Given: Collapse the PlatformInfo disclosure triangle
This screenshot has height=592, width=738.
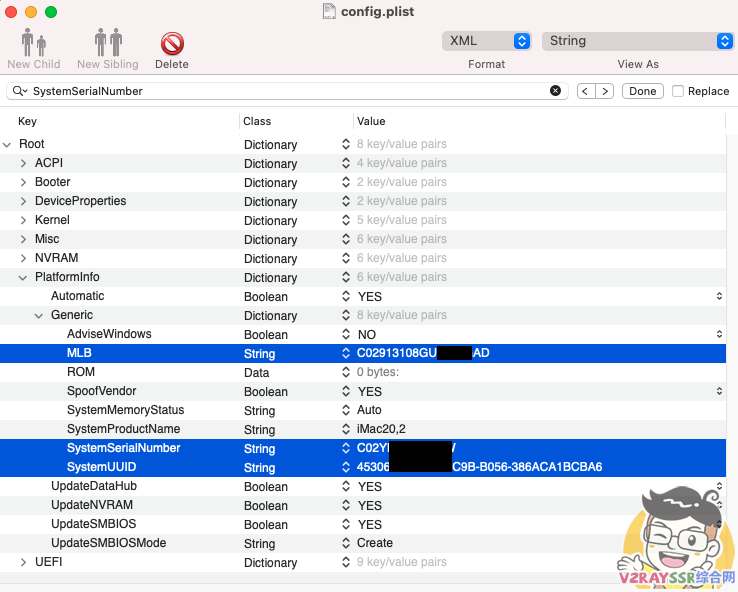Looking at the screenshot, I should click(x=24, y=277).
